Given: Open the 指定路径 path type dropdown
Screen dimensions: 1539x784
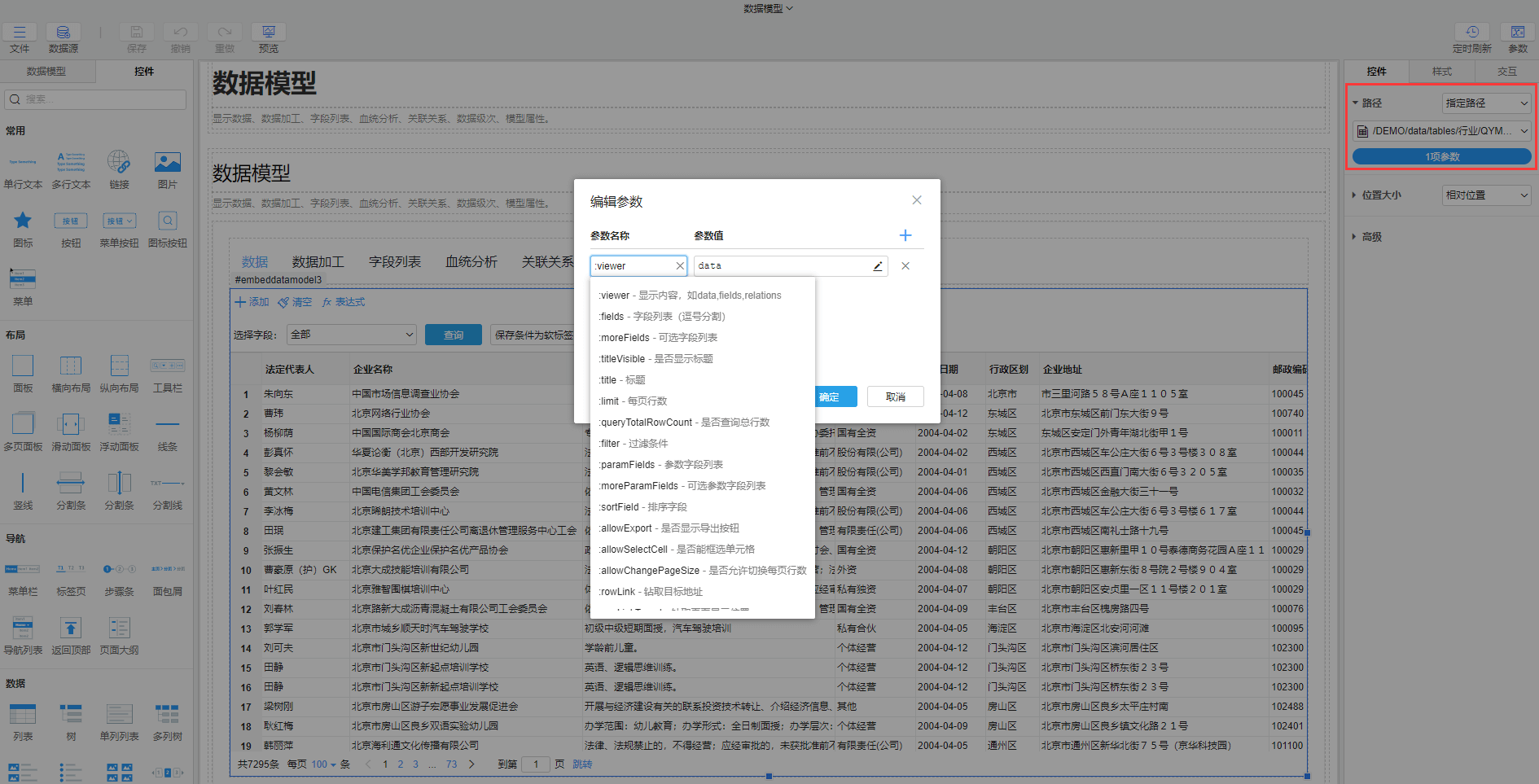Looking at the screenshot, I should (x=1486, y=103).
